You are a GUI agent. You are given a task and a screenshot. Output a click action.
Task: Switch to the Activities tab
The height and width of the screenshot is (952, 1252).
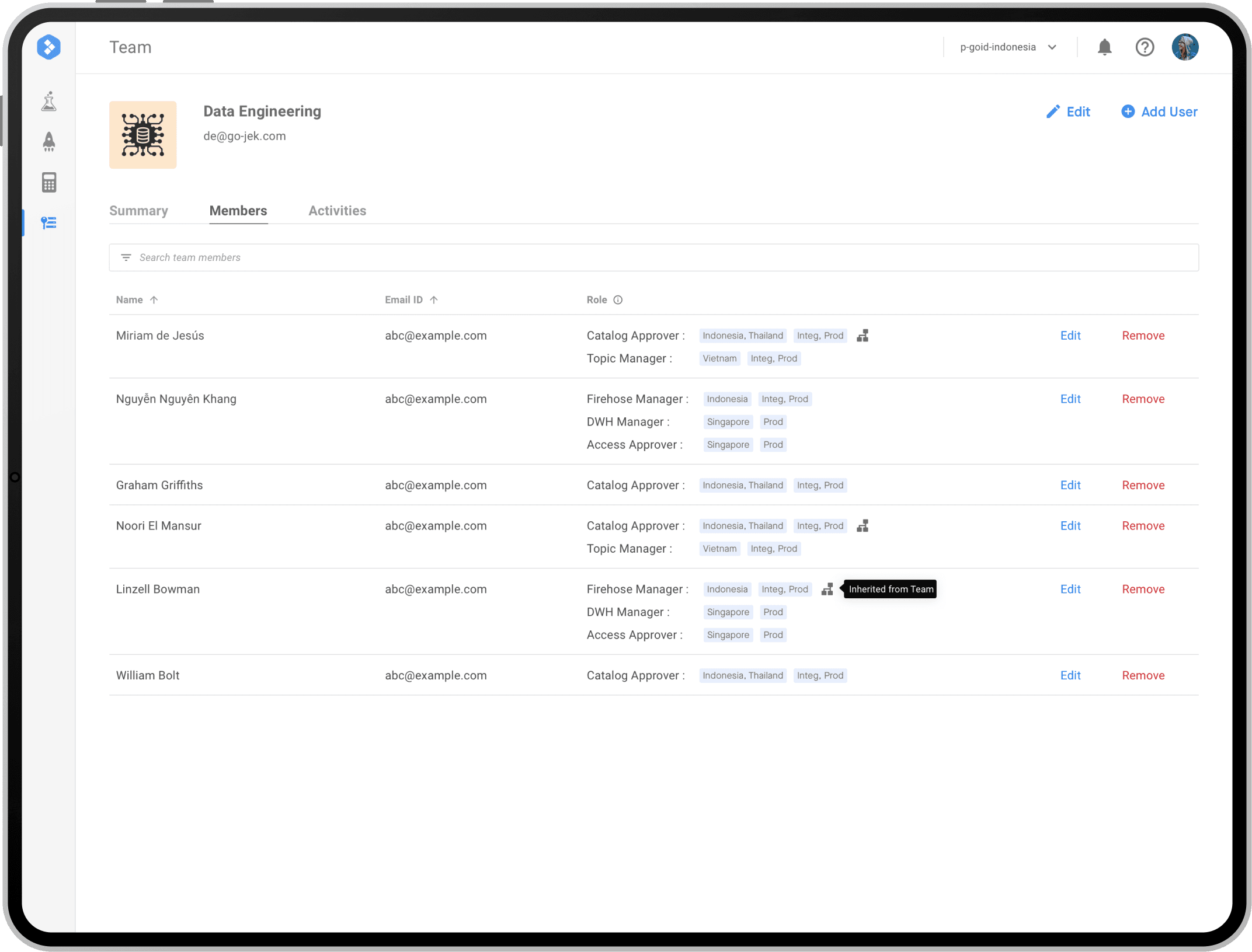(338, 211)
